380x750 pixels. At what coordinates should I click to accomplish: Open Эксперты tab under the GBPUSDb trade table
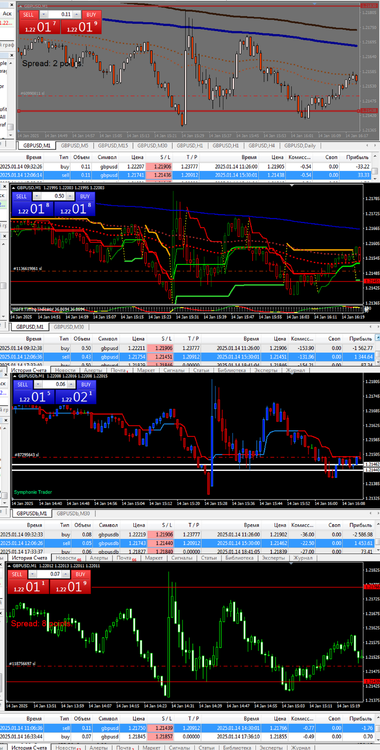click(273, 558)
